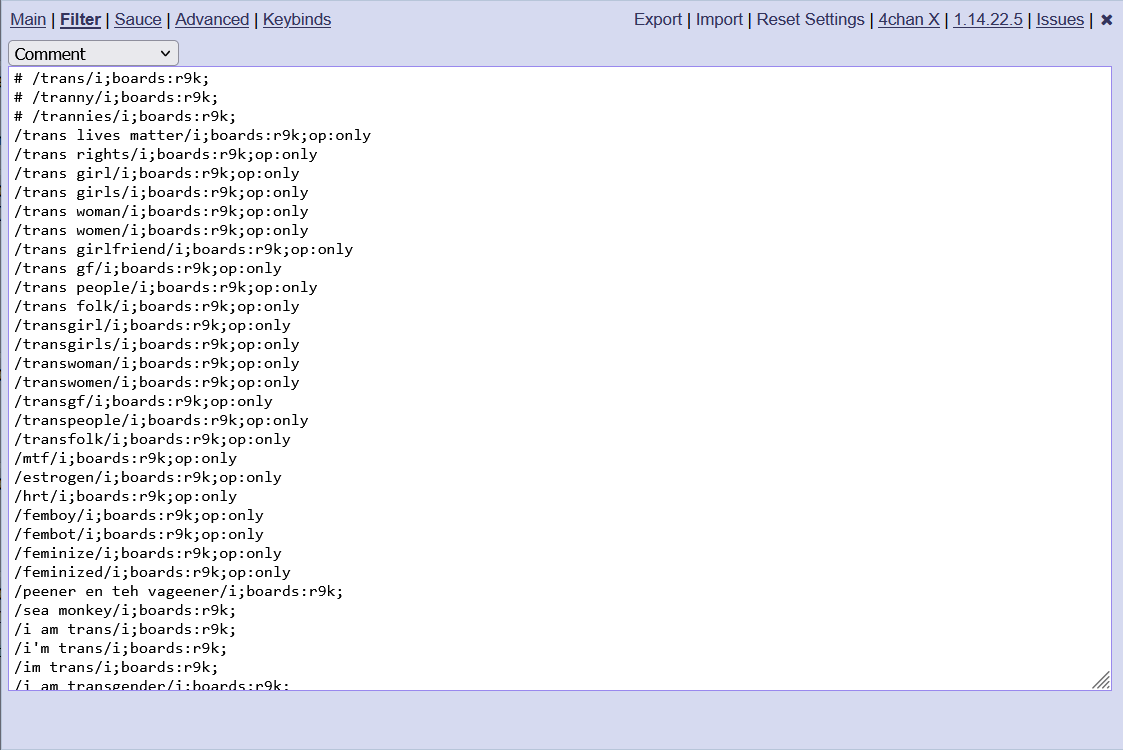Click the '/transpeople/i;boards:r9k;op:only' line
This screenshot has width=1123, height=750.
[161, 420]
